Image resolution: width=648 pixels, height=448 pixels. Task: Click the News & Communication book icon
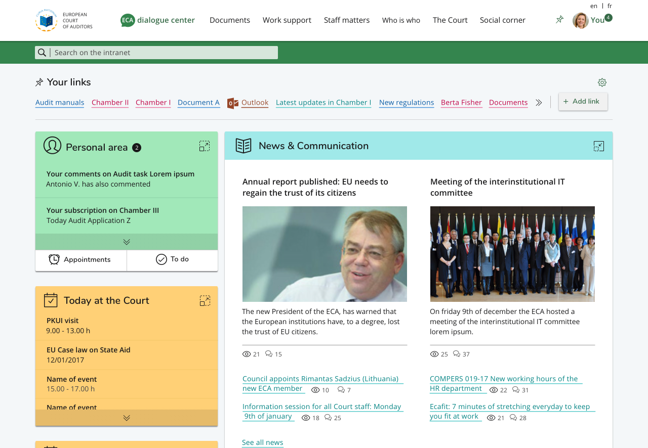(x=243, y=145)
